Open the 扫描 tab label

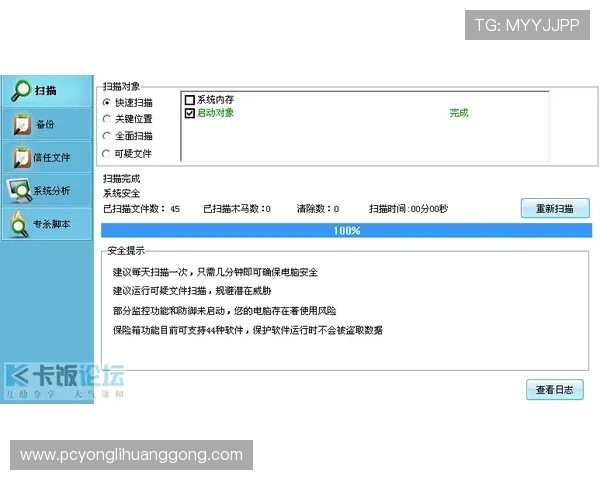46,91
